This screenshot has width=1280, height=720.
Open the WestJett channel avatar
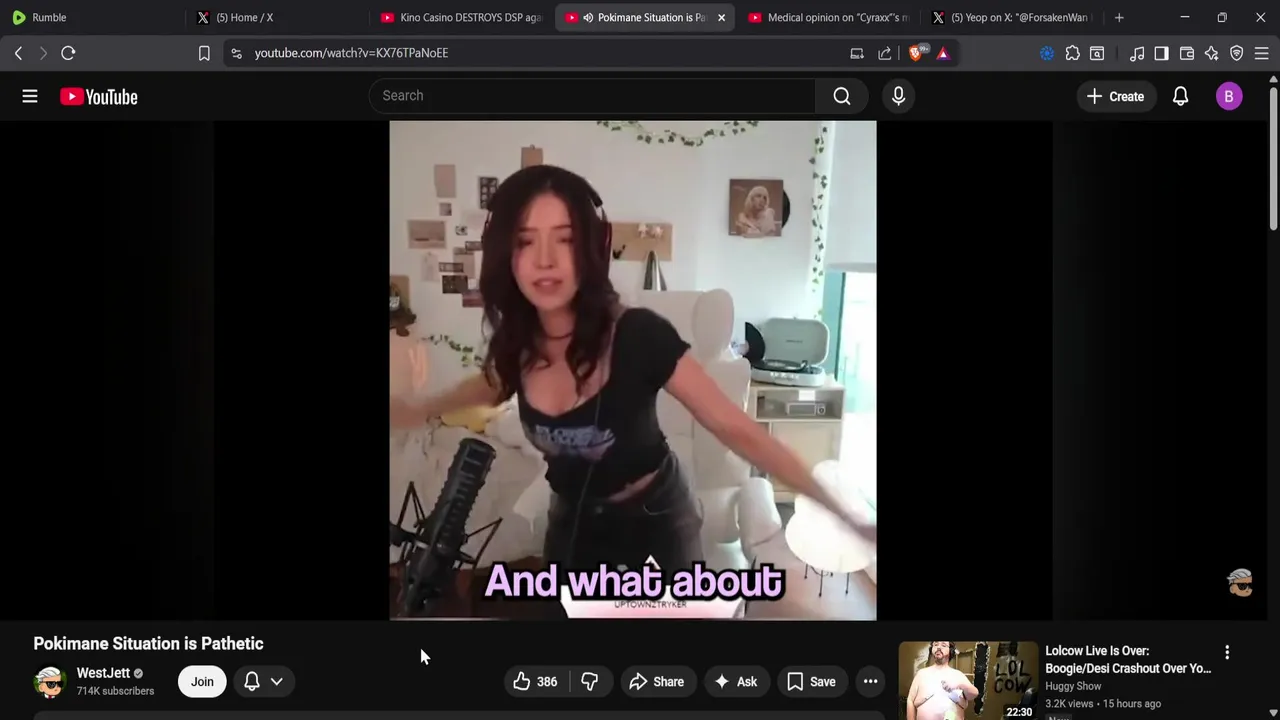pos(49,682)
